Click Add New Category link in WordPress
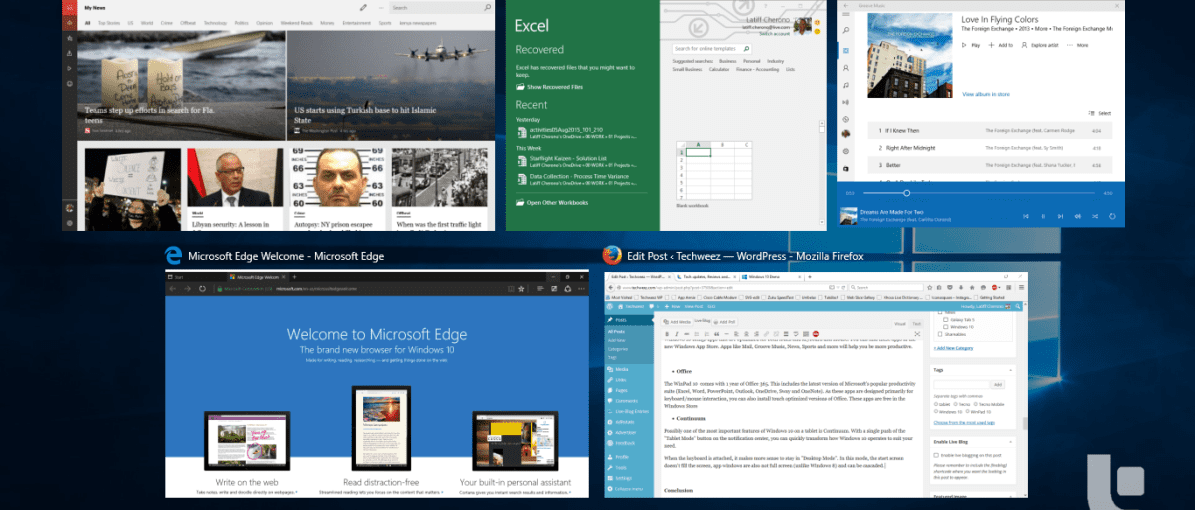Image resolution: width=1195 pixels, height=510 pixels. (x=954, y=348)
